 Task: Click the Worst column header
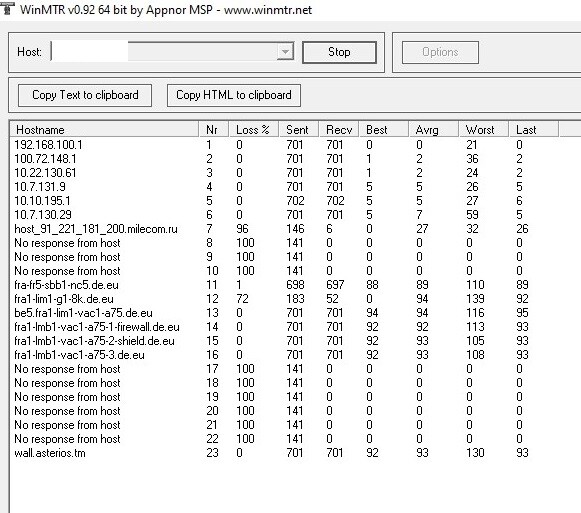pyautogui.click(x=484, y=130)
